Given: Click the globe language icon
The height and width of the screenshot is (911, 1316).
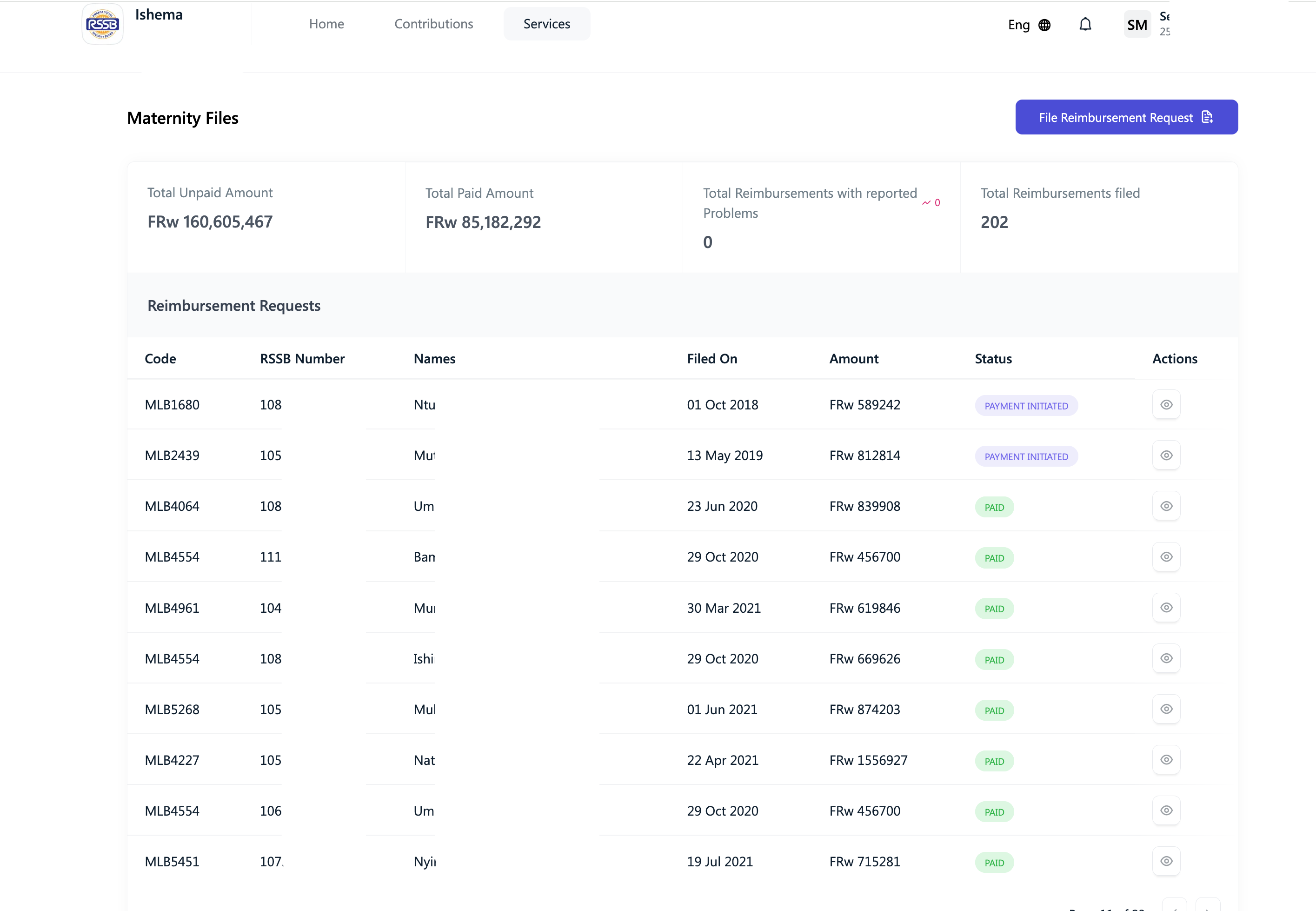Looking at the screenshot, I should tap(1044, 25).
